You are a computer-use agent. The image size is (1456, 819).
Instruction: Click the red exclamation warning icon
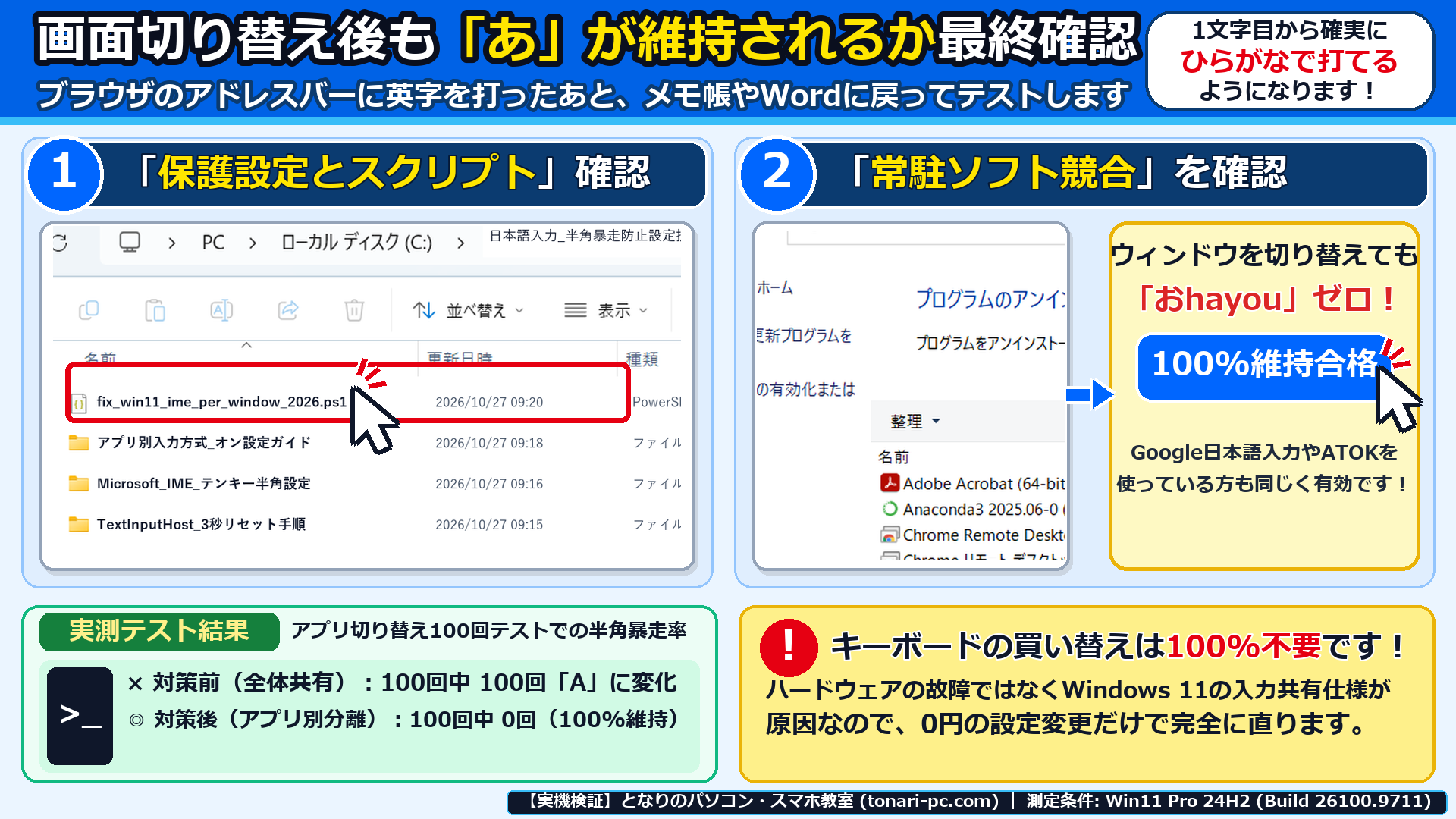point(789,647)
